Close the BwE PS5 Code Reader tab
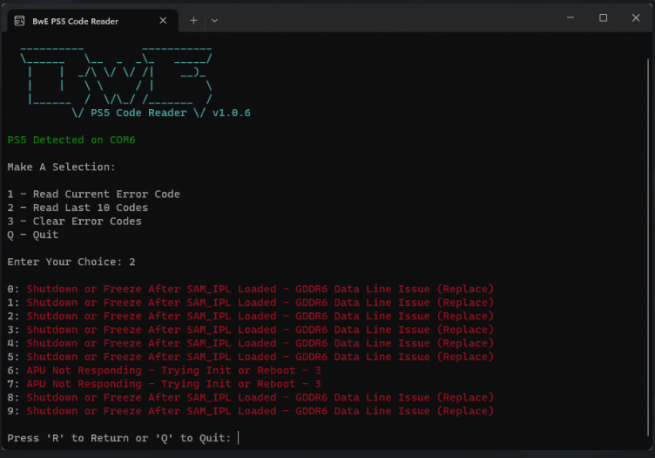This screenshot has width=655, height=458. 164,20
